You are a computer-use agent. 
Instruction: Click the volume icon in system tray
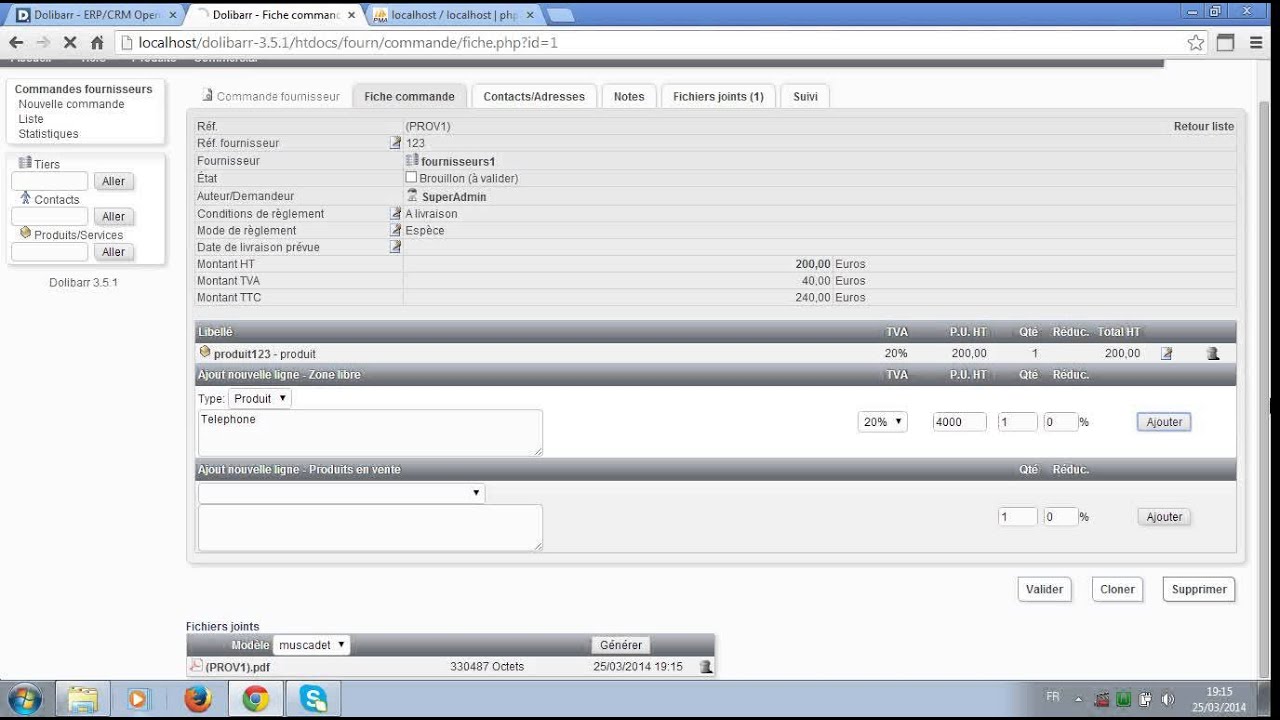[1167, 699]
